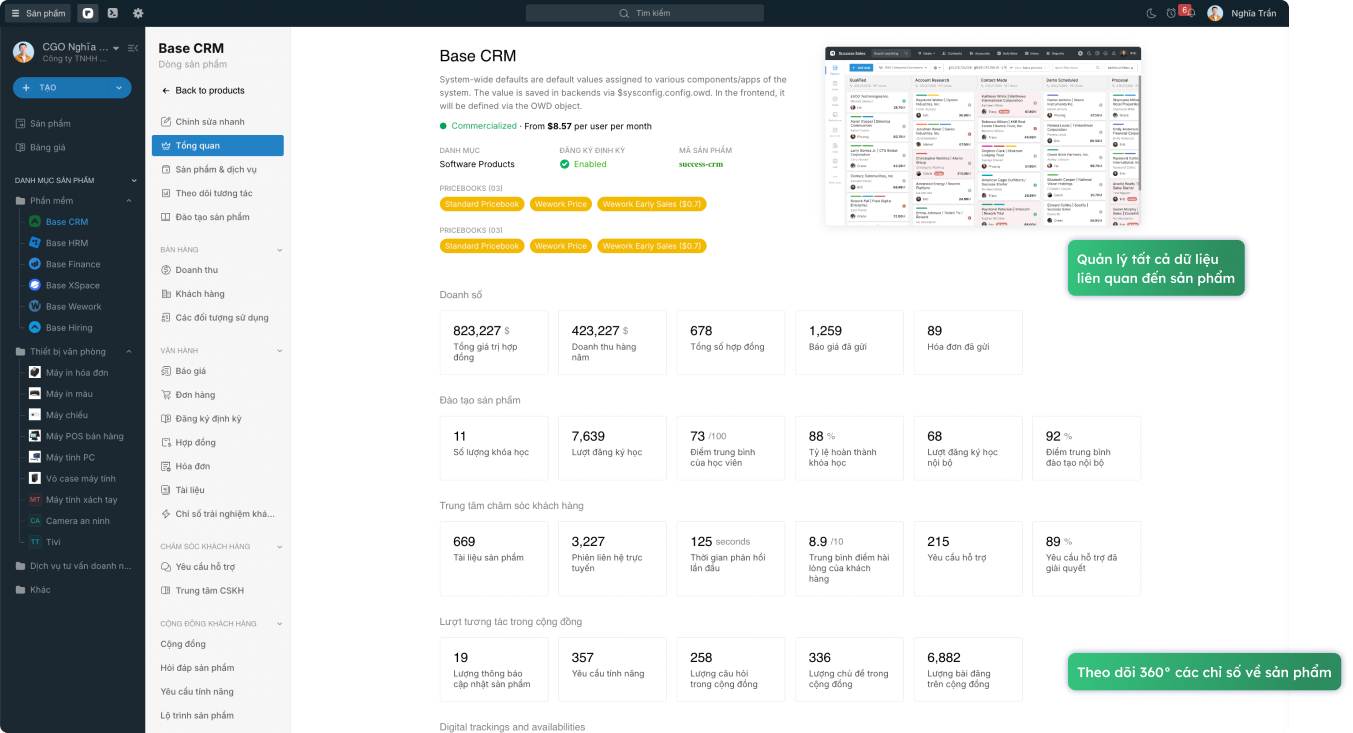Open Dịch vụ tư vấn doanh folder
This screenshot has height=733, width=1353.
[x=74, y=566]
